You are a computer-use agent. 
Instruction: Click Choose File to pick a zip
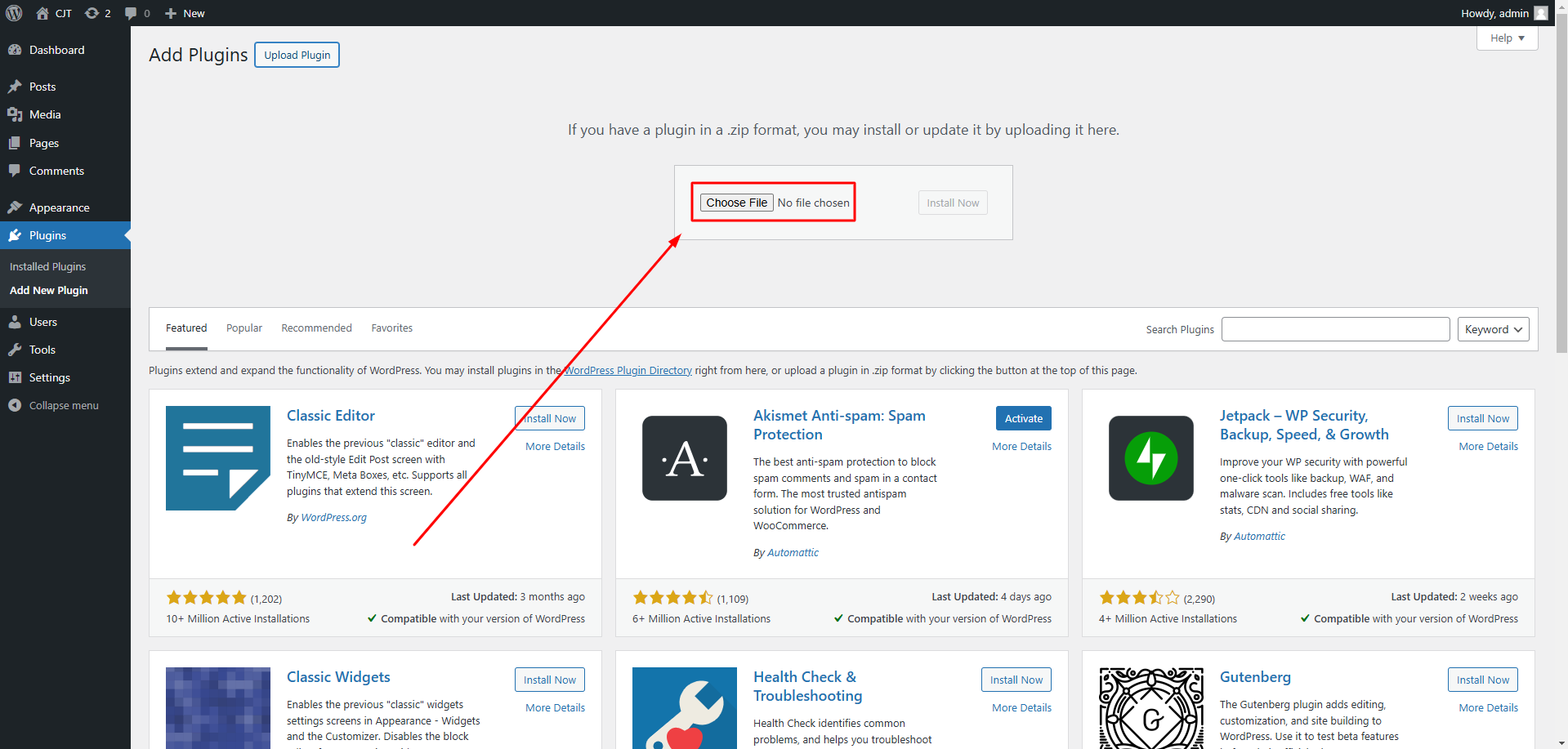(x=736, y=203)
